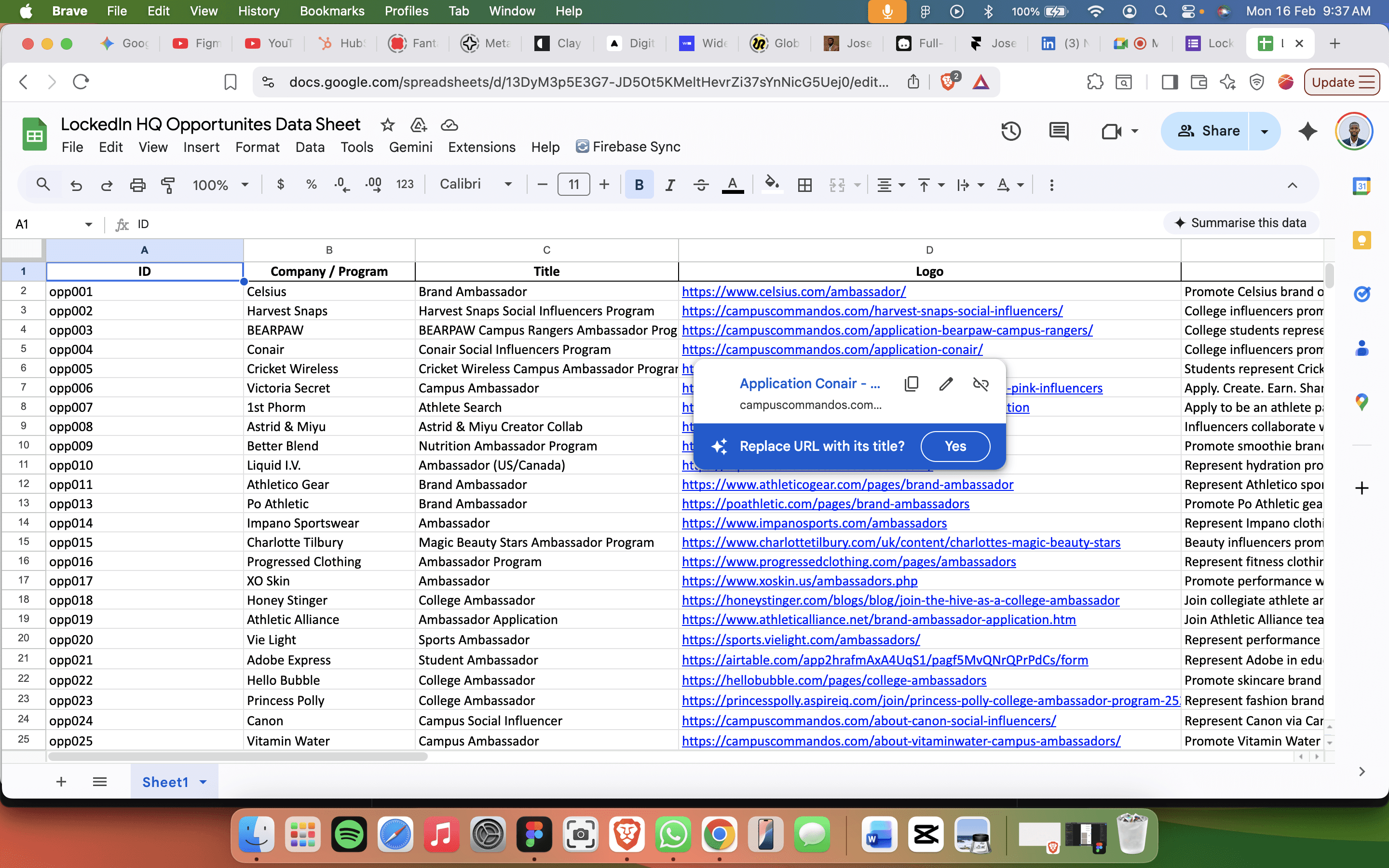Open the fill color picker
Screen dimensions: 1389x868
(x=771, y=184)
